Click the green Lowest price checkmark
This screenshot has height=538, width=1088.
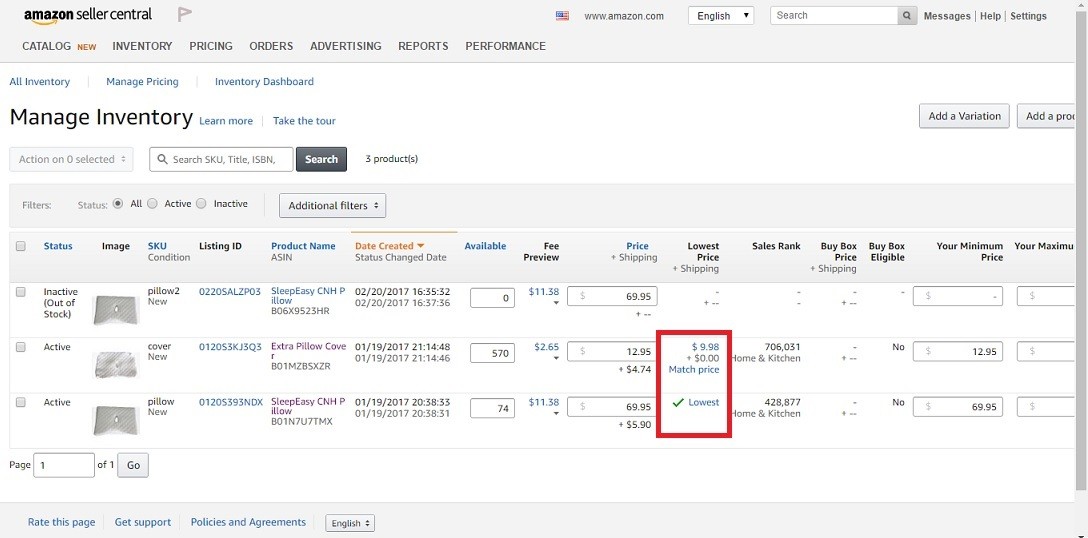point(678,403)
